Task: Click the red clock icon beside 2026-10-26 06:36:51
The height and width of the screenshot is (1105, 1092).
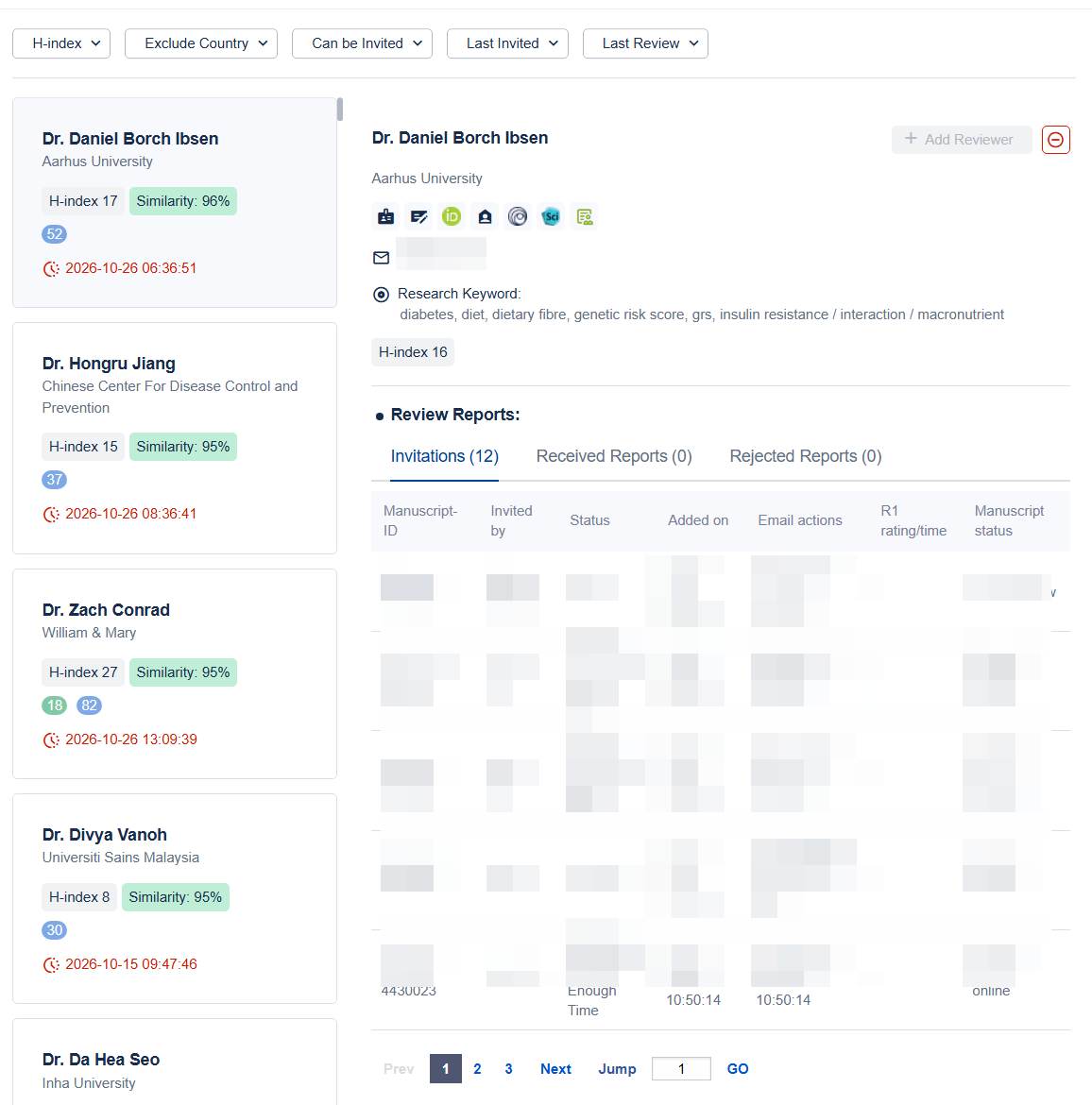Action: point(51,268)
